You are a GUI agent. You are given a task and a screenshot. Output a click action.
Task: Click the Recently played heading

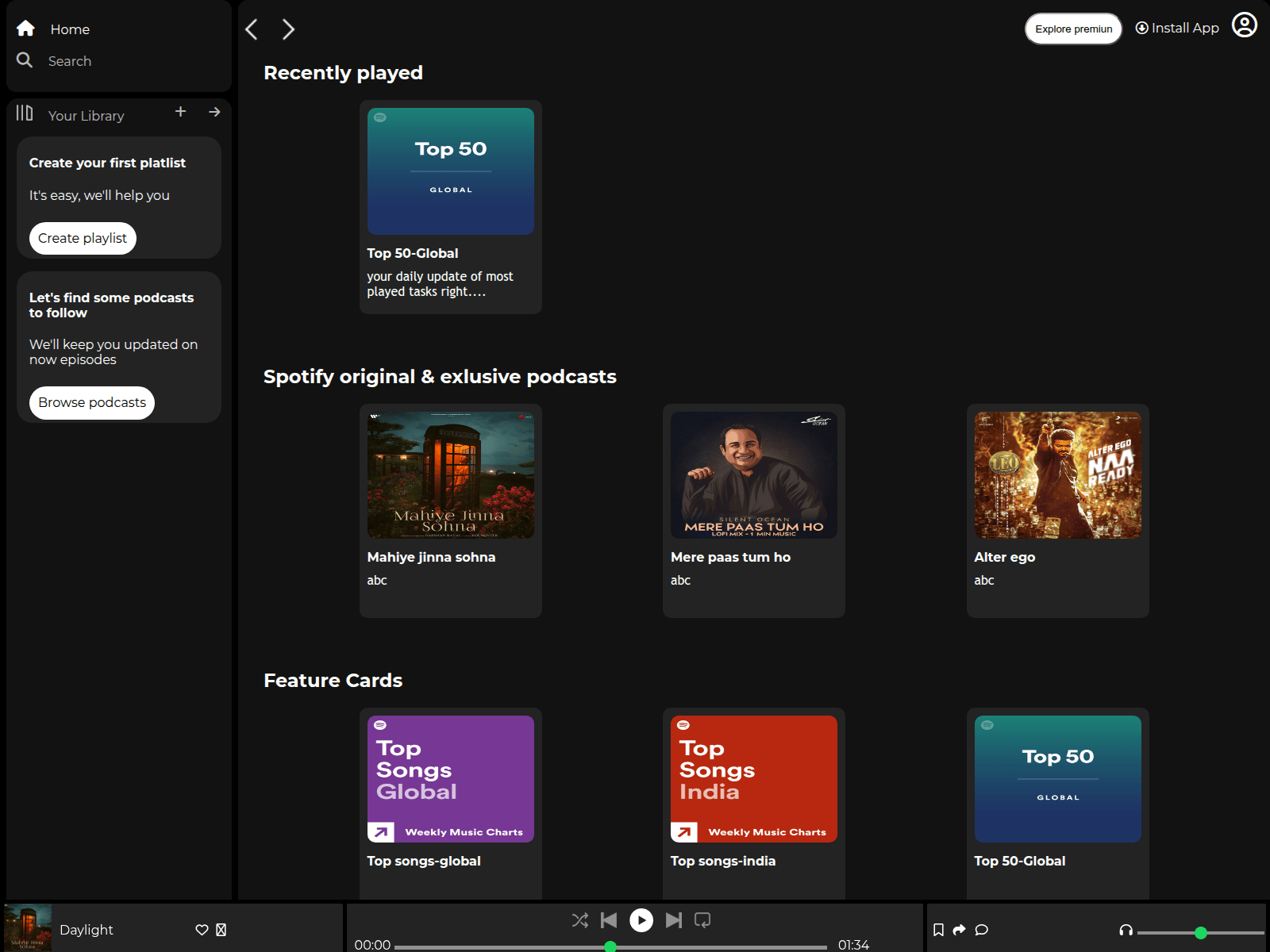(x=343, y=73)
